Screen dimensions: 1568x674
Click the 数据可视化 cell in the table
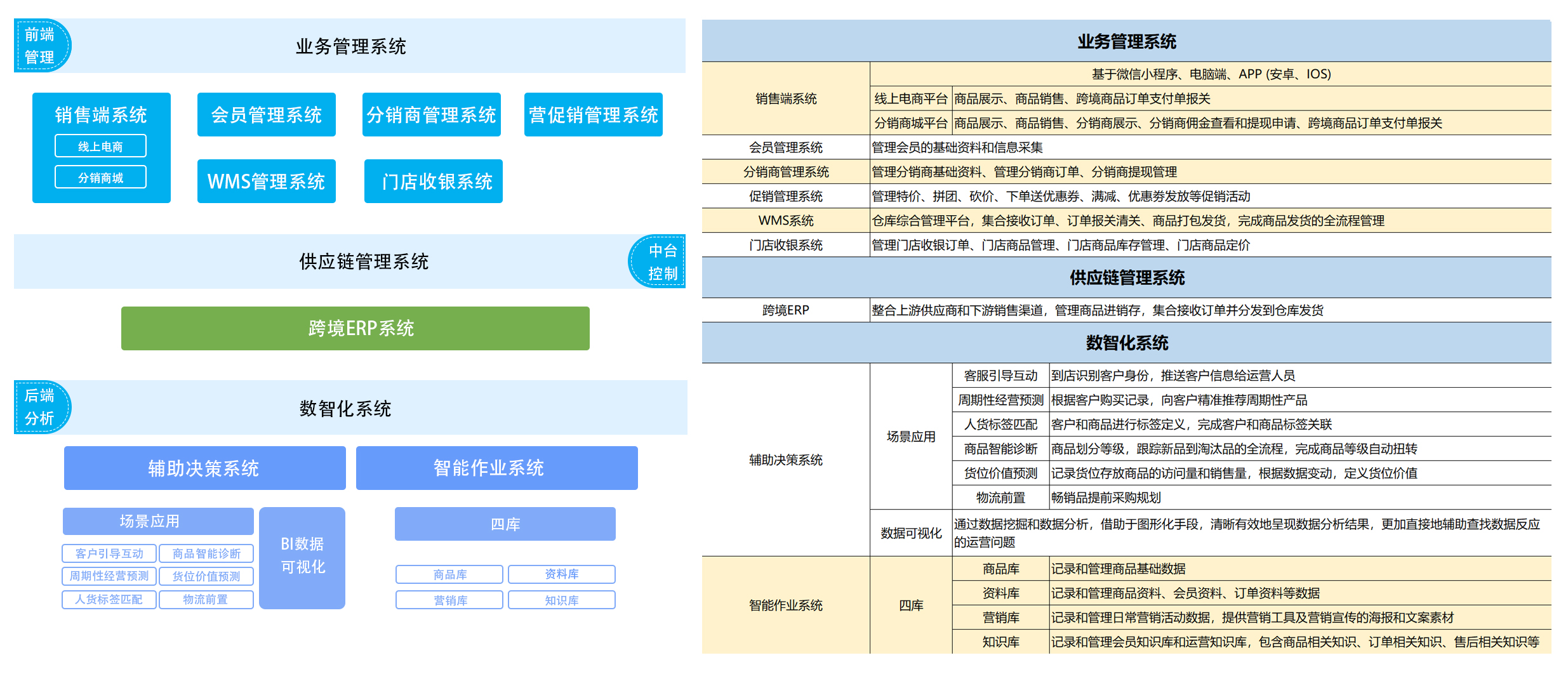pos(910,533)
